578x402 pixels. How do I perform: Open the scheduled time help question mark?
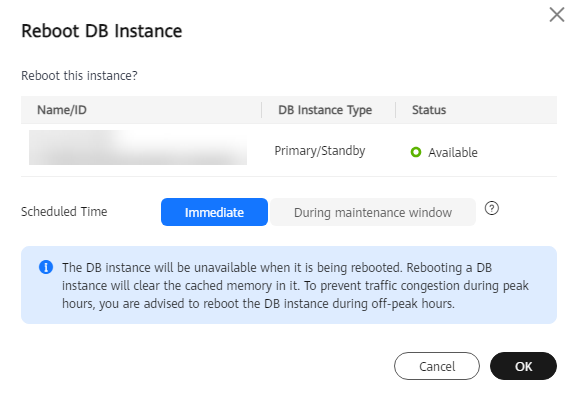tap(492, 208)
